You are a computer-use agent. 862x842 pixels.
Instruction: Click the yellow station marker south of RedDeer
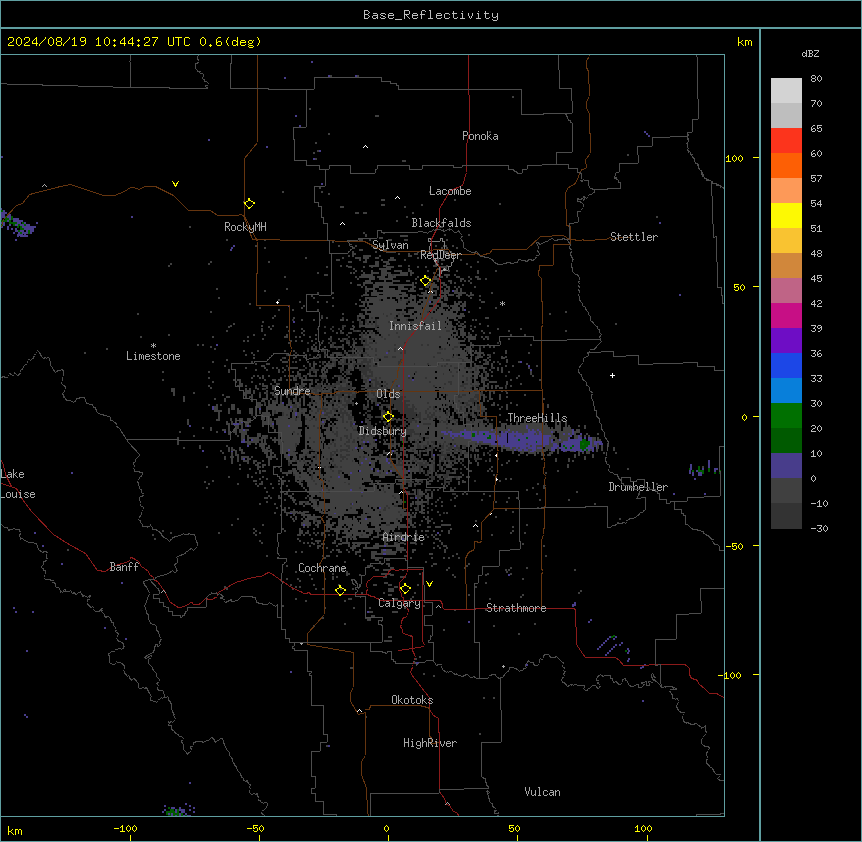(x=426, y=281)
